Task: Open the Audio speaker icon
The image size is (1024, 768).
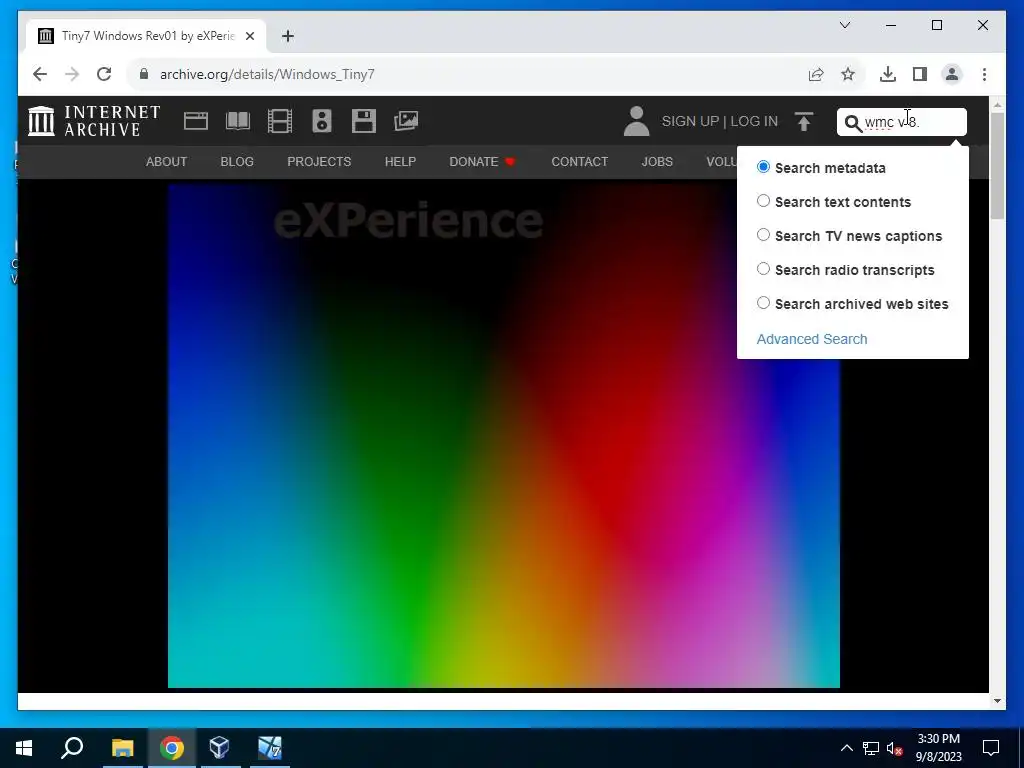Action: [322, 121]
